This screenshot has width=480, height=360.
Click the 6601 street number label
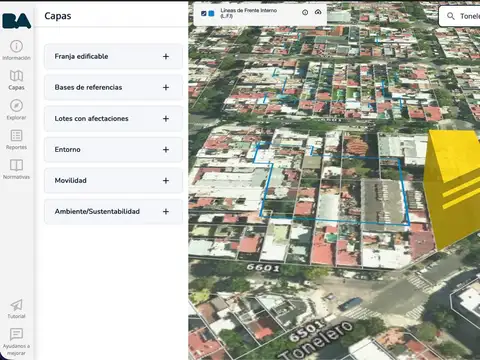coord(263,267)
